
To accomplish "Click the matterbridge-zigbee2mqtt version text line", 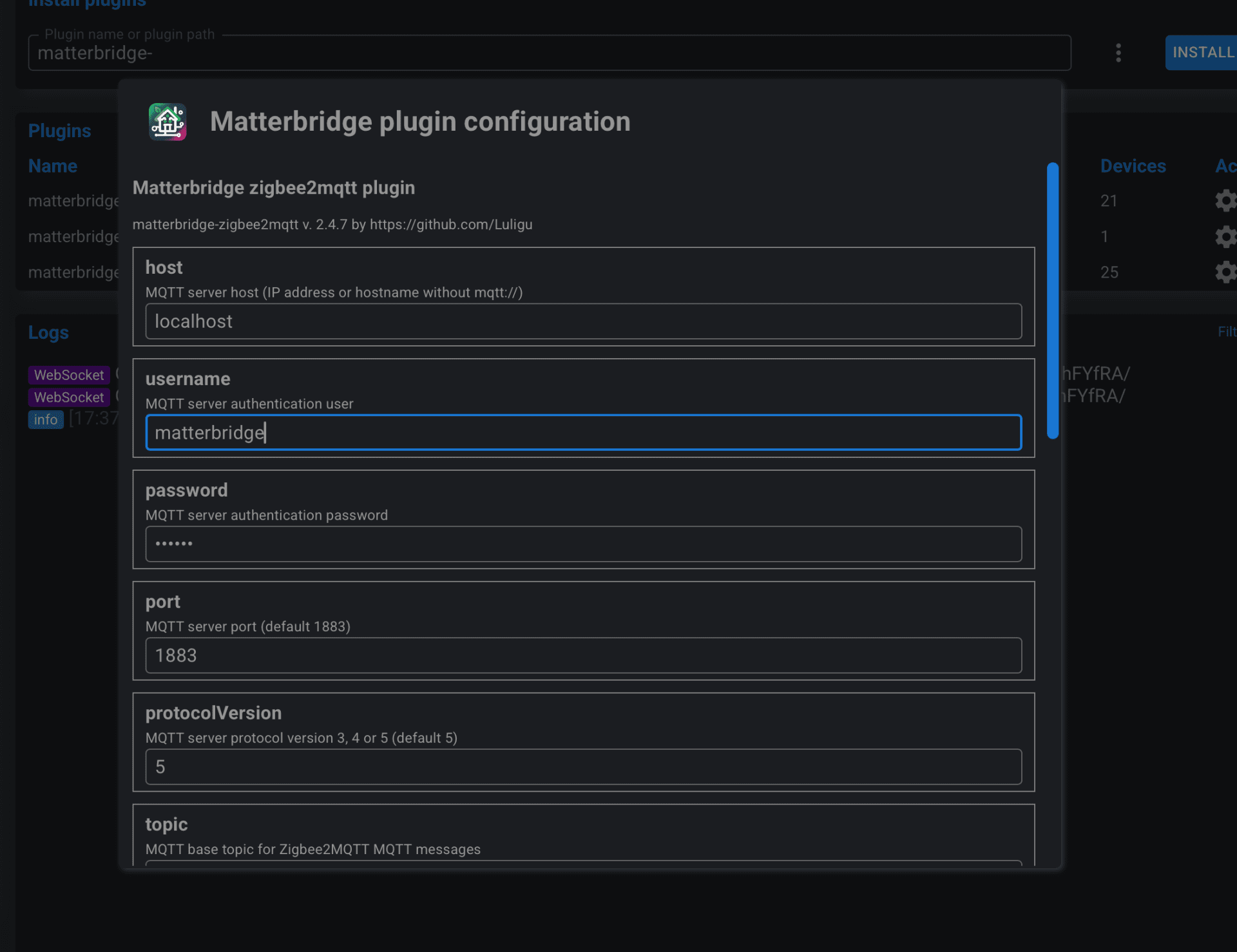I will (332, 225).
